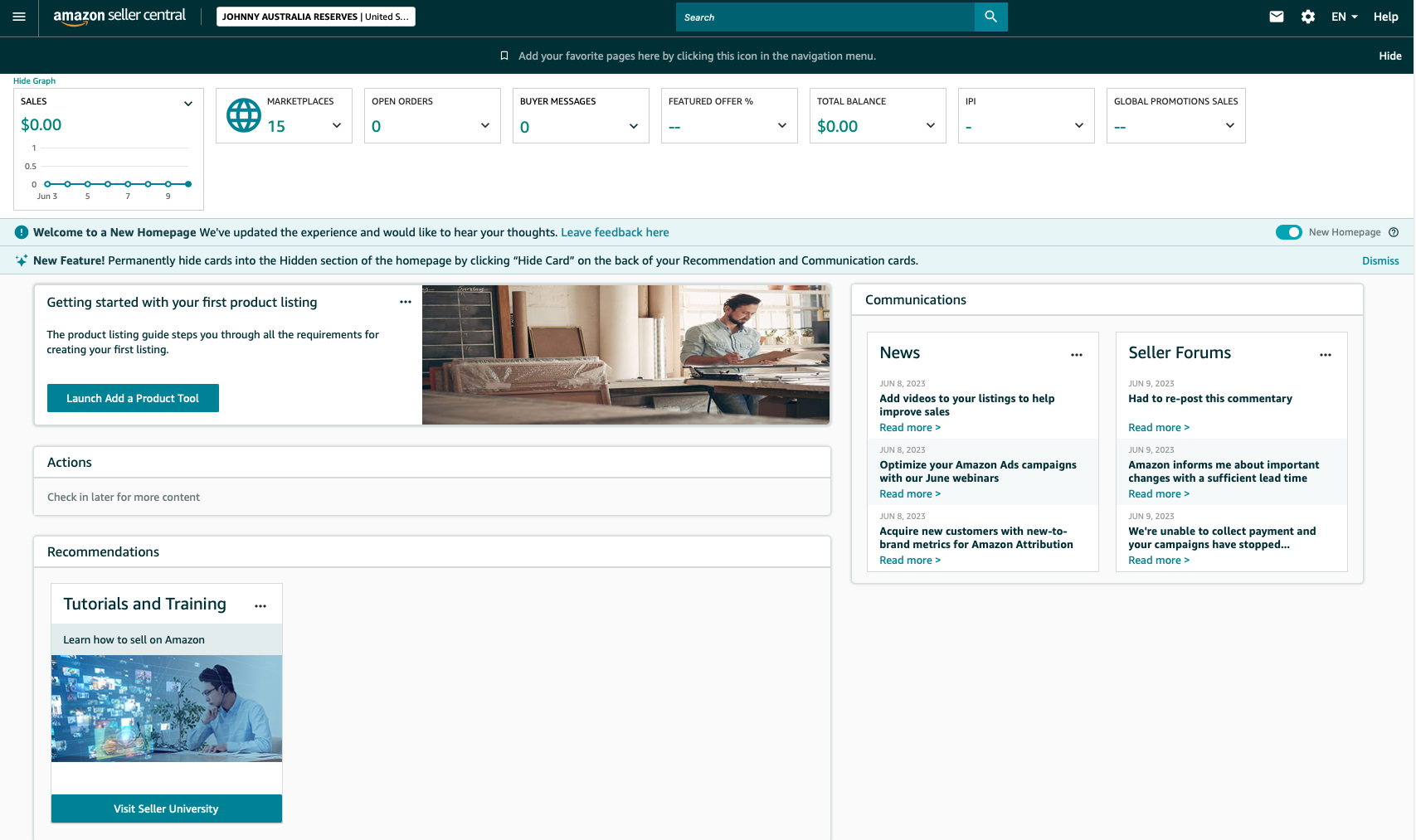Screen dimensions: 1416x840
Task: Read more on 'Amazon informs me' forum post
Action: 1159,494
